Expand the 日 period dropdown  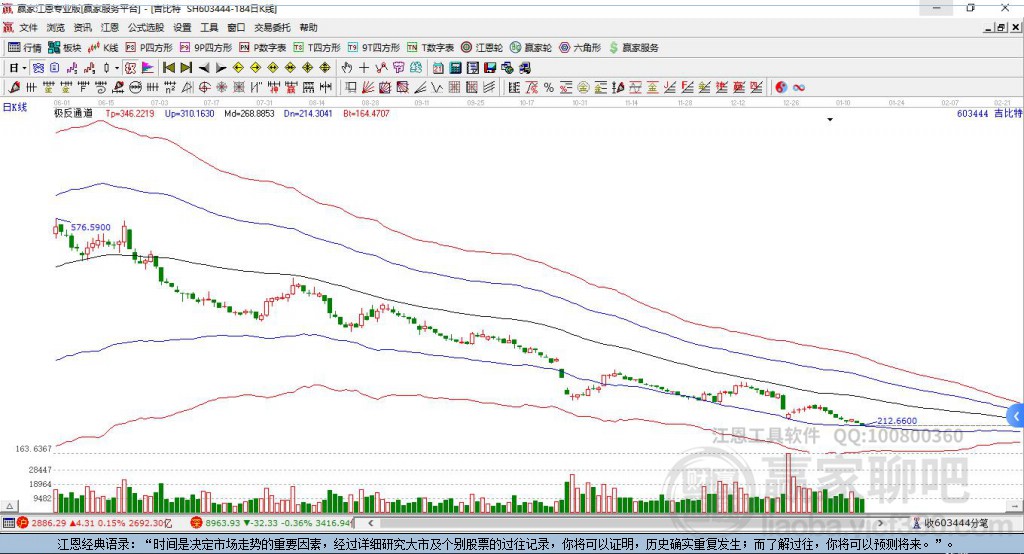tap(24, 68)
